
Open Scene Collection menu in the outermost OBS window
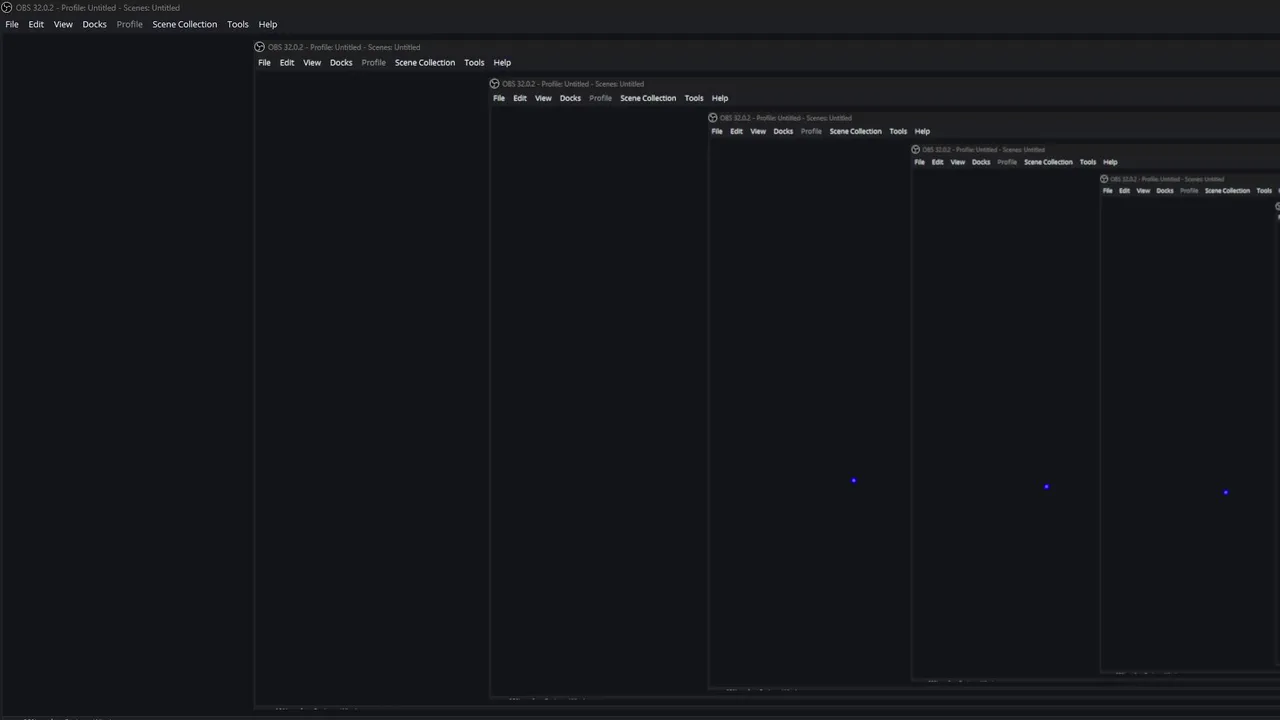pos(184,24)
